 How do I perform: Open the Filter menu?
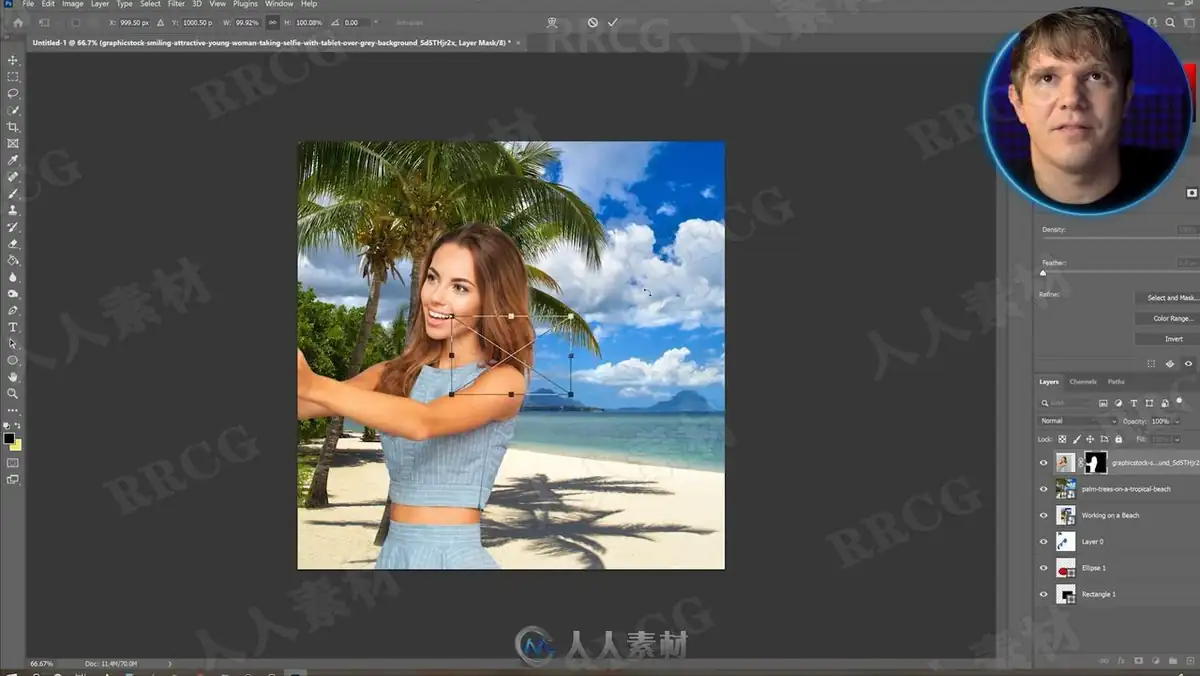pyautogui.click(x=176, y=4)
